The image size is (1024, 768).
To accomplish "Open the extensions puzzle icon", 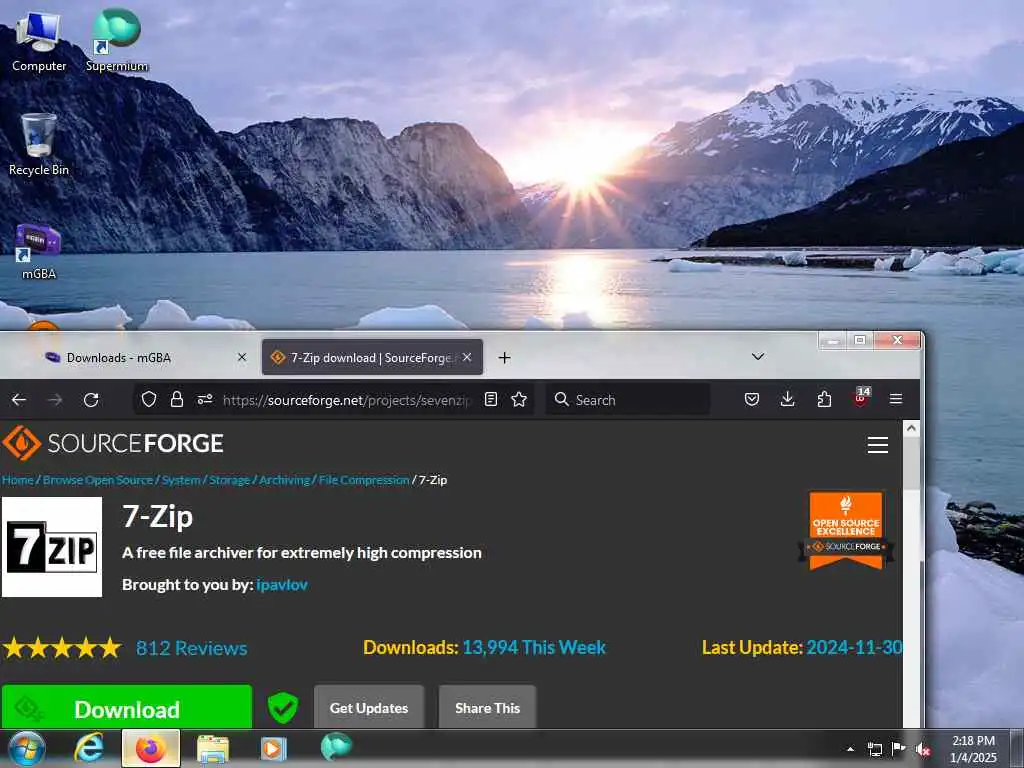I will click(824, 399).
